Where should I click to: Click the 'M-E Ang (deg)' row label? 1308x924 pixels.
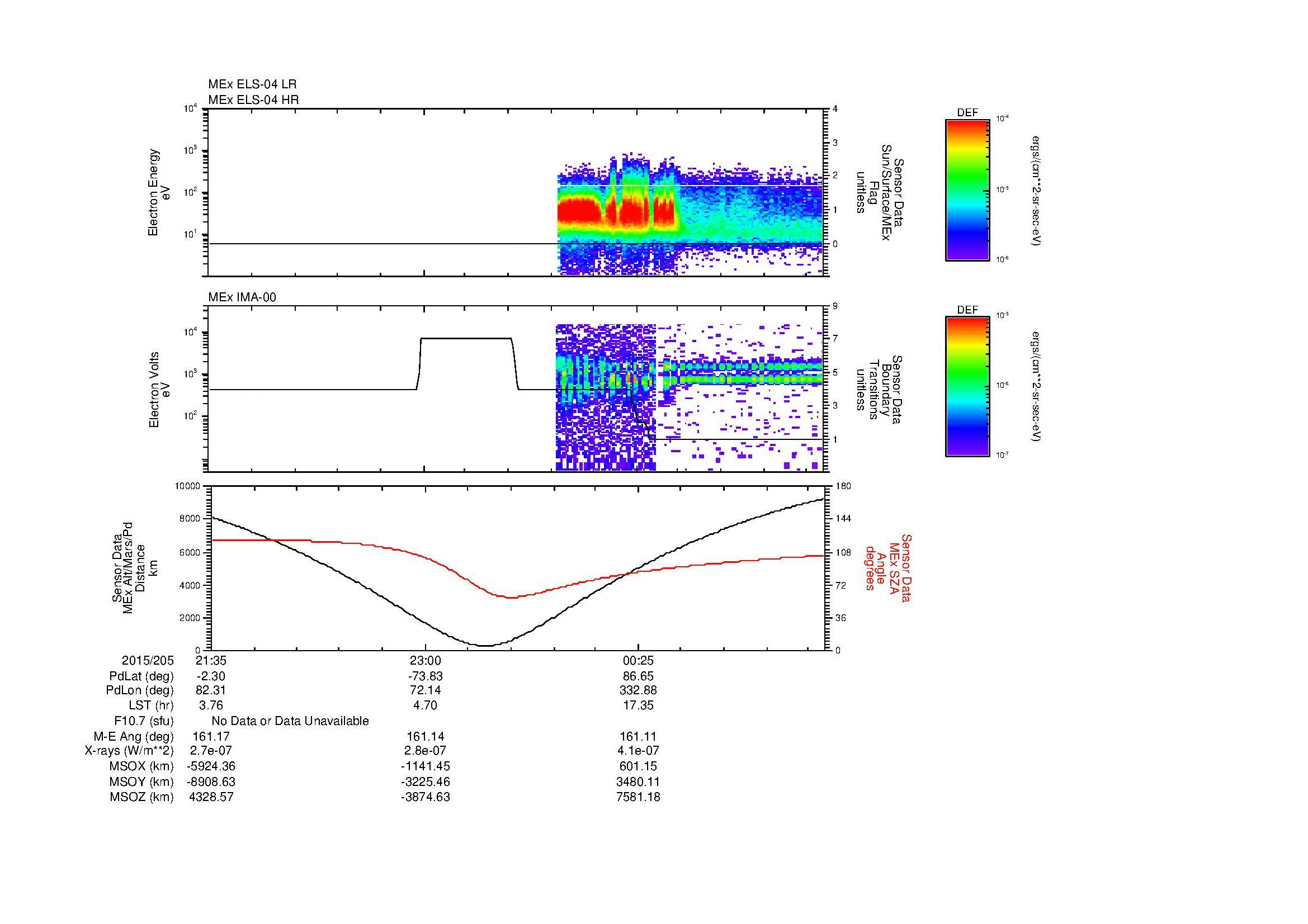134,737
